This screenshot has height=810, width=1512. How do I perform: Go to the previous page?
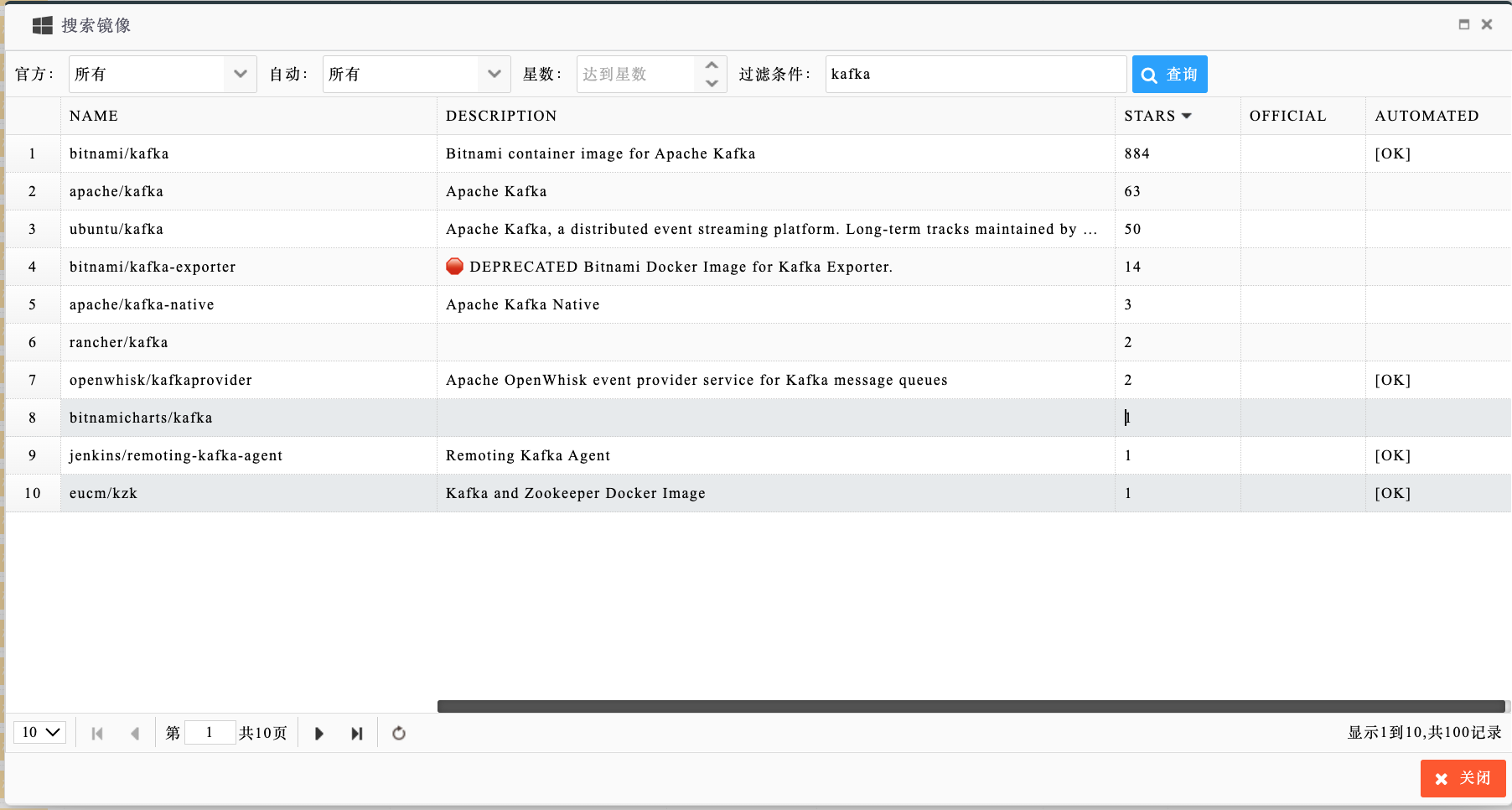click(135, 734)
